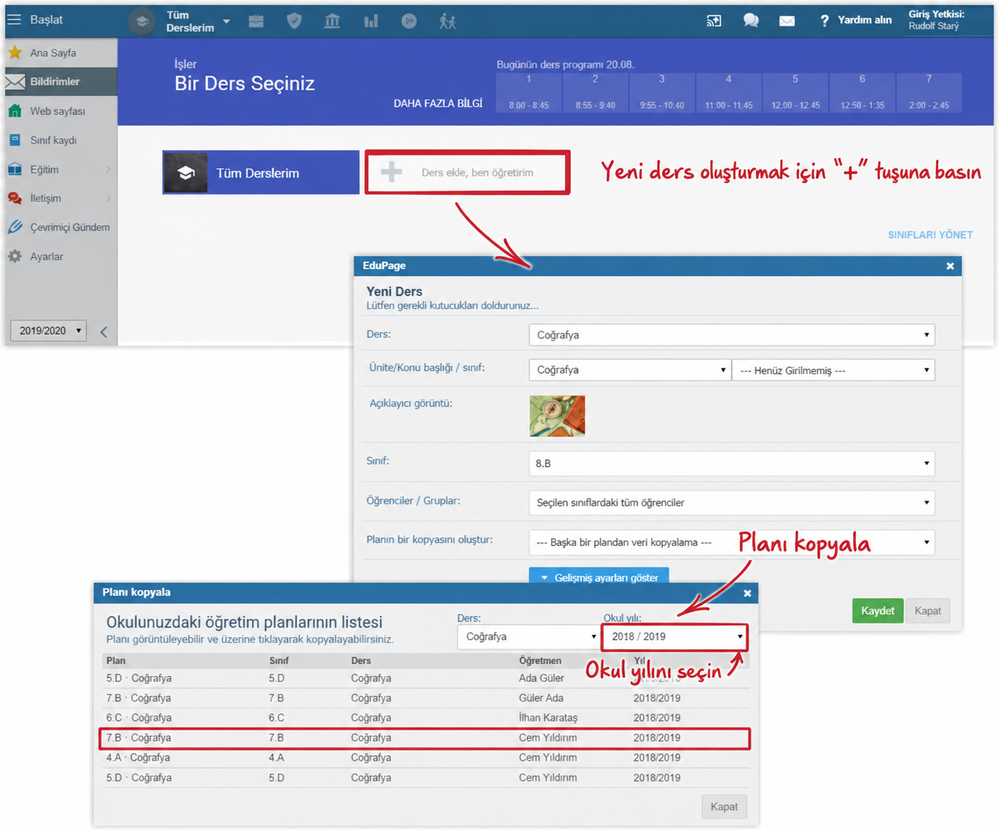This screenshot has height=830, width=999.
Task: Open the 2019/2020 school year selector
Action: [48, 331]
